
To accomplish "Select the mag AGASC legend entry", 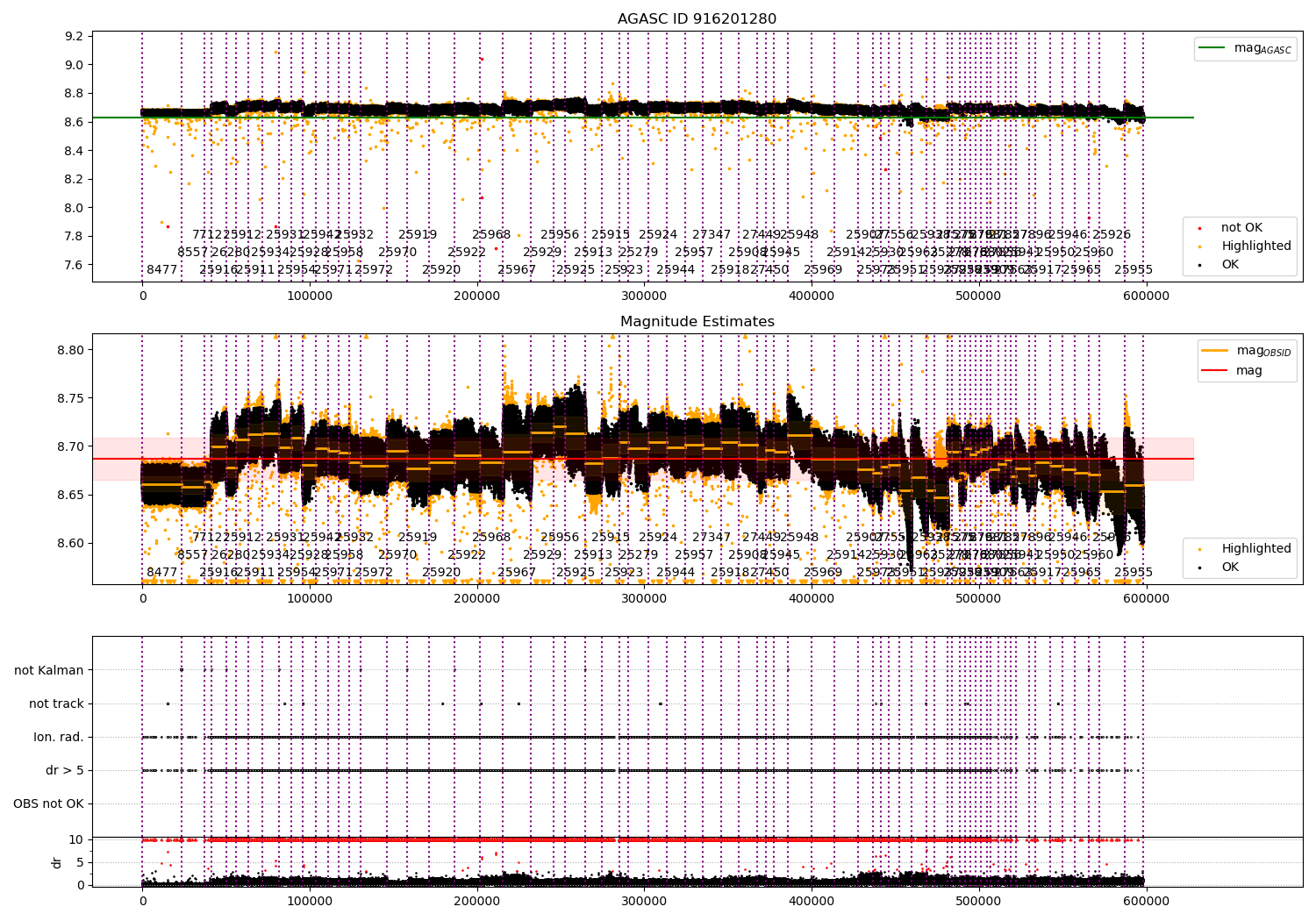I will point(1245,48).
